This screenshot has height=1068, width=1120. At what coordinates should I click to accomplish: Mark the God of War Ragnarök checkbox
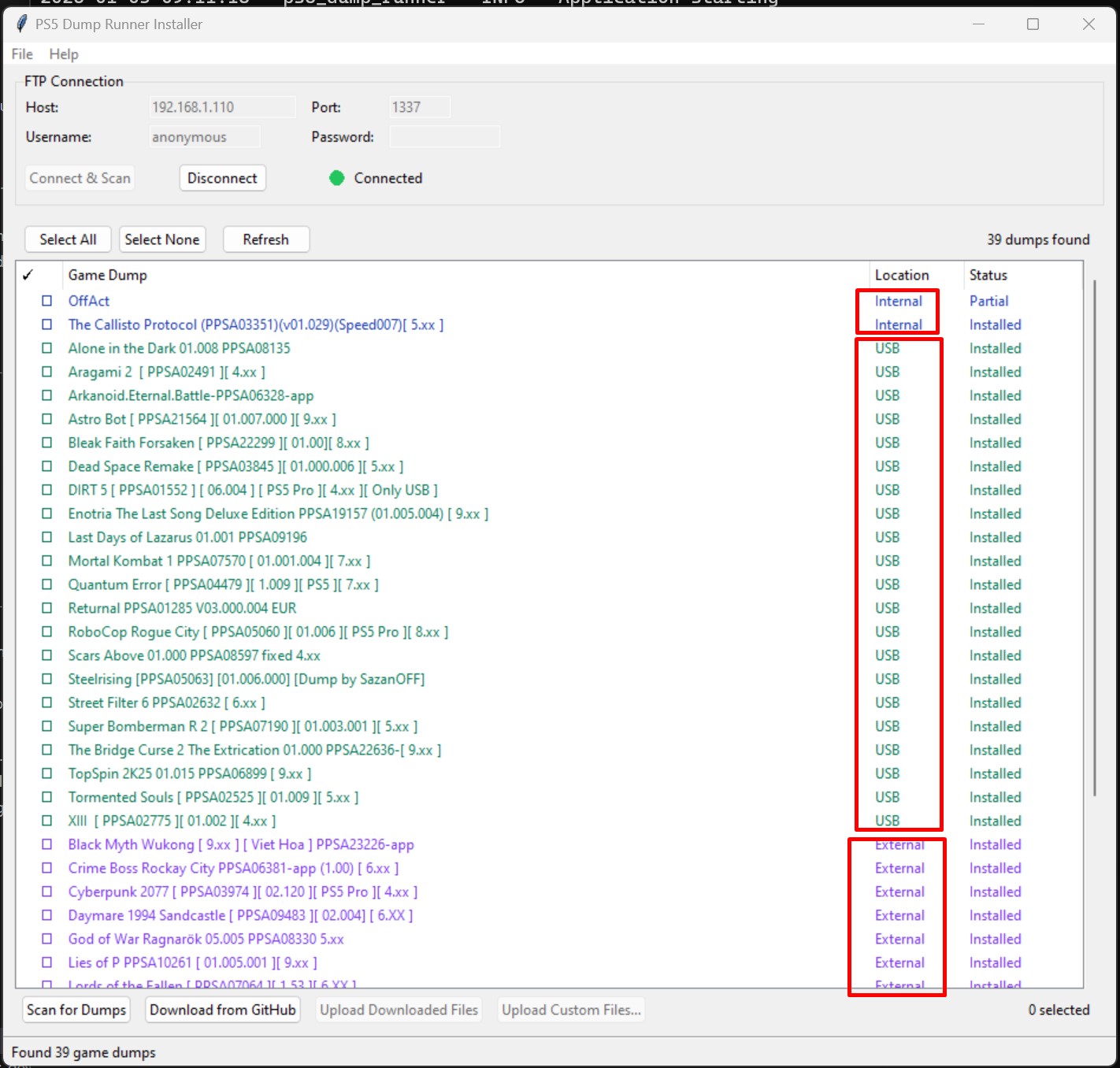pyautogui.click(x=47, y=939)
